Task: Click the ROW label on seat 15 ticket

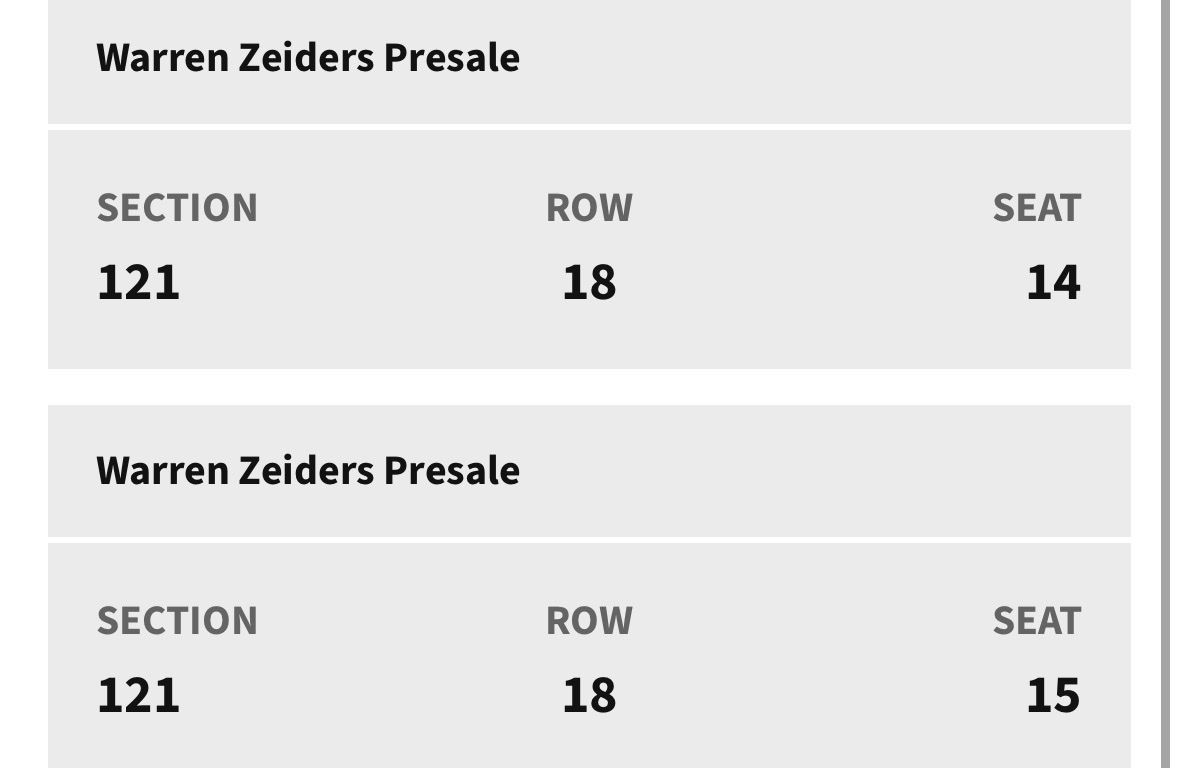Action: pos(589,621)
